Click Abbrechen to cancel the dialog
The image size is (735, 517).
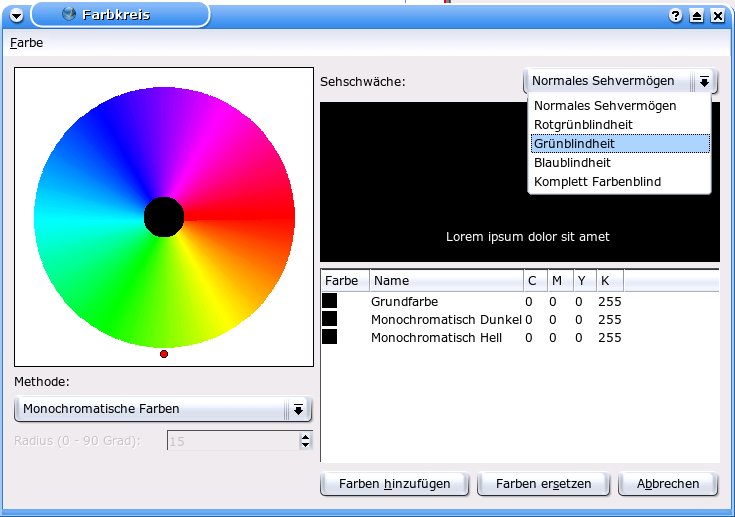click(x=667, y=484)
